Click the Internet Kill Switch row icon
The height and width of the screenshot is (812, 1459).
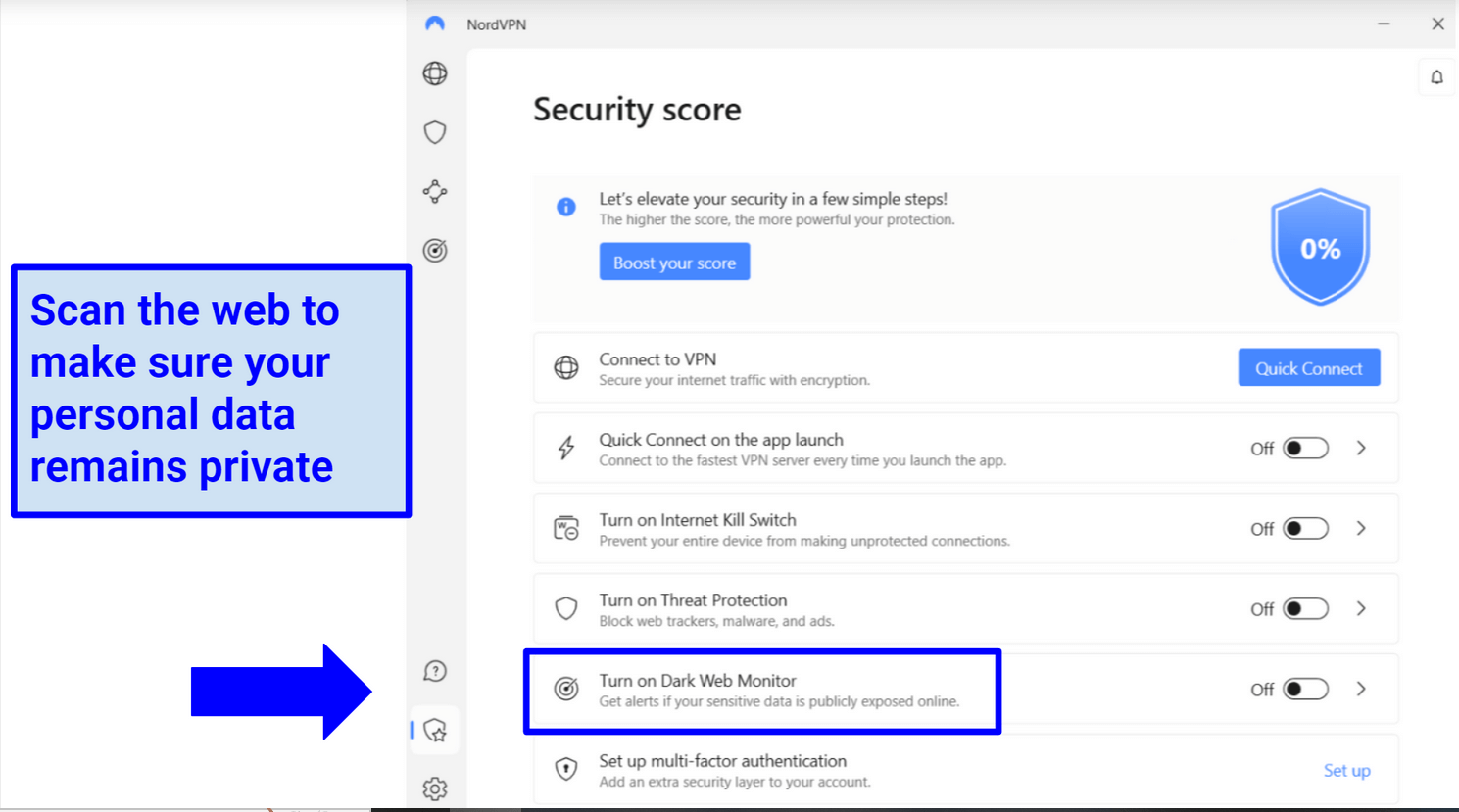tap(566, 528)
